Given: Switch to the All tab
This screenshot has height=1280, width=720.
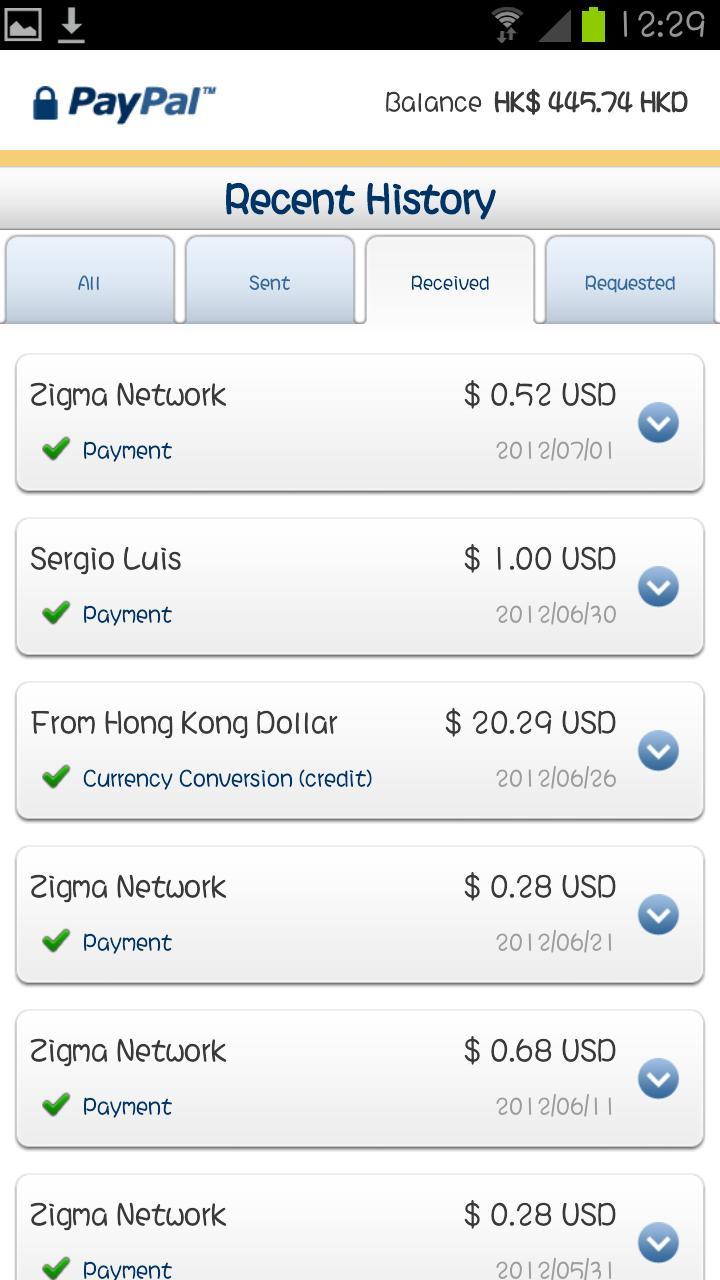Looking at the screenshot, I should tap(89, 283).
